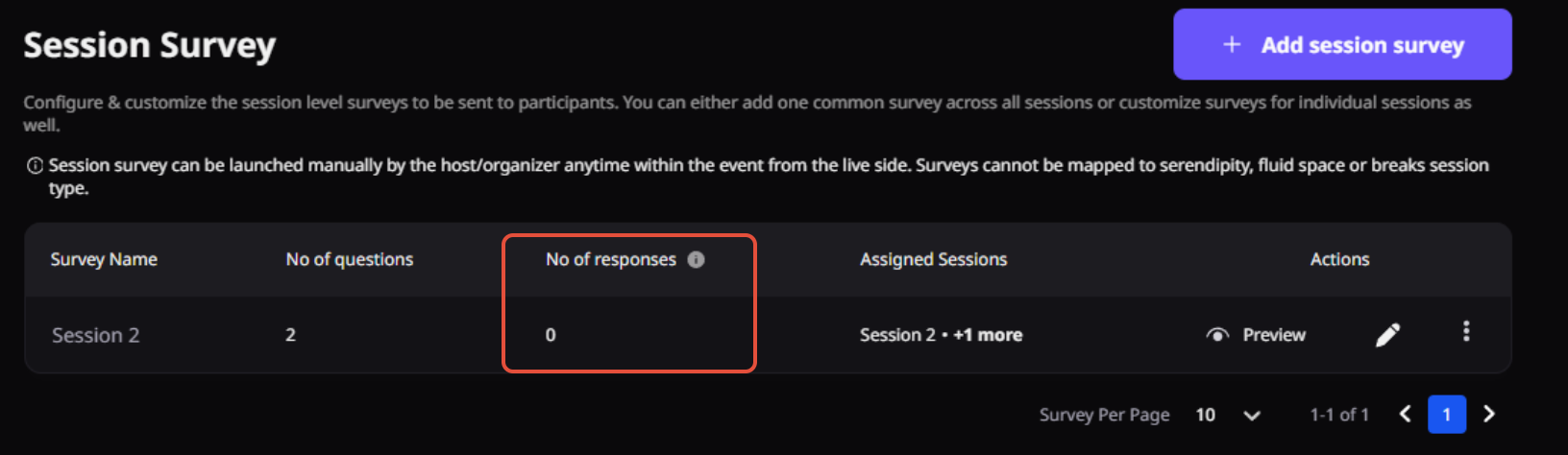Click the "+1 more" assigned sessions link
1568x455 pixels.
[x=988, y=335]
